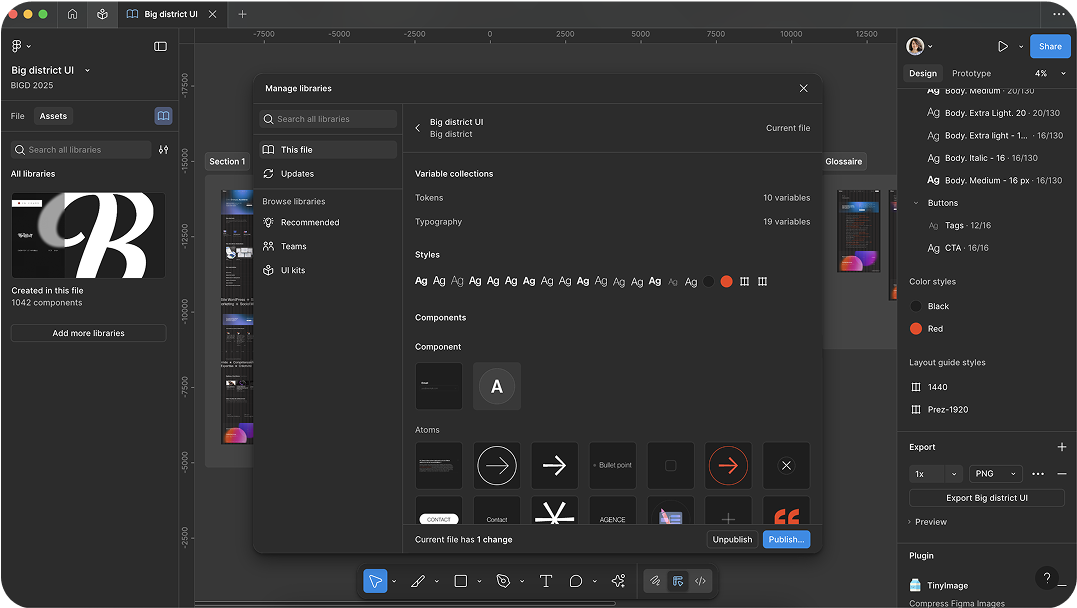1077x608 pixels.
Task: Select the Rectangle shape tool
Action: [461, 581]
